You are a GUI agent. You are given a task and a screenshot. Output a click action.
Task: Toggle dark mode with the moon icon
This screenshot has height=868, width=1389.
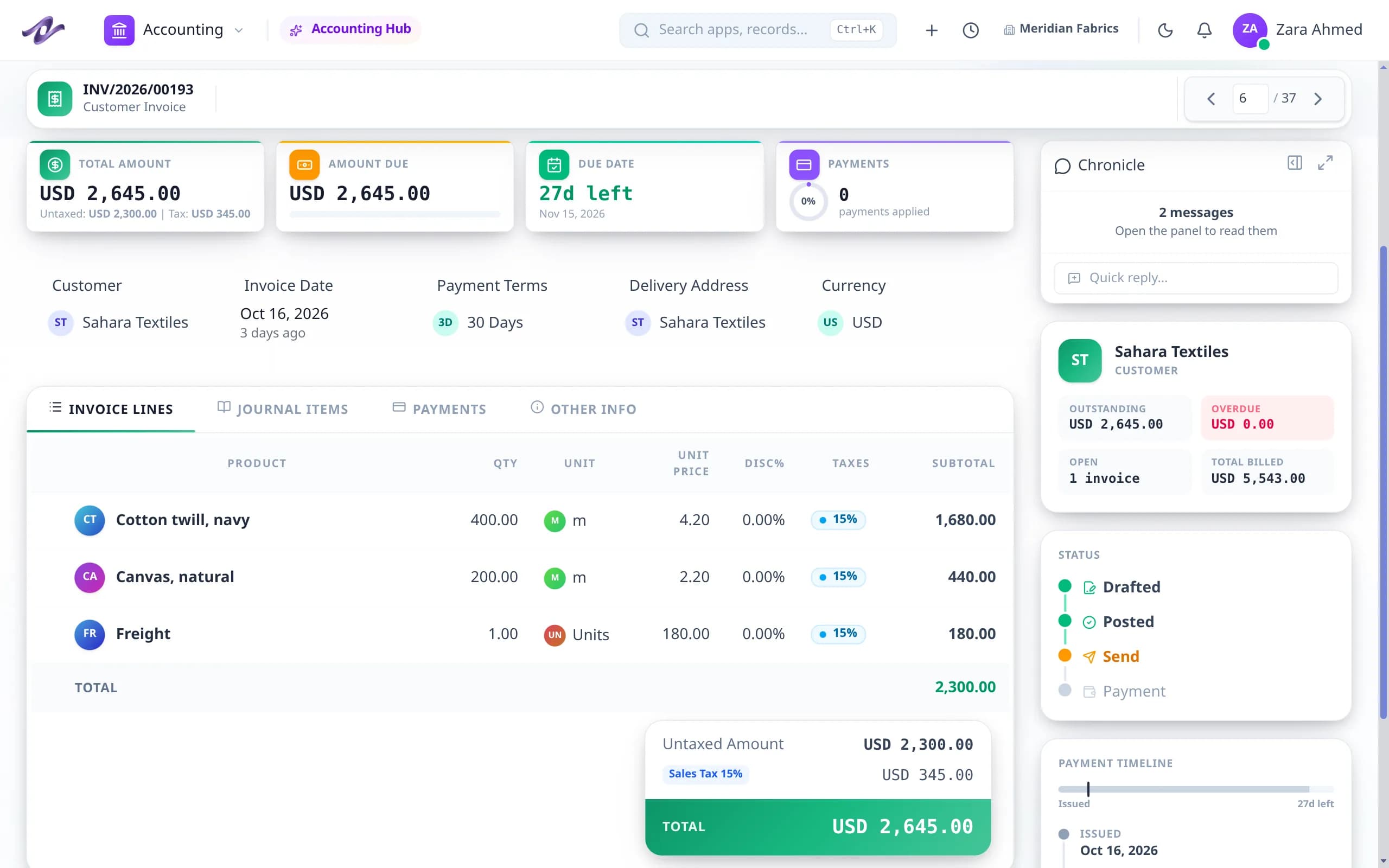pos(1165,30)
